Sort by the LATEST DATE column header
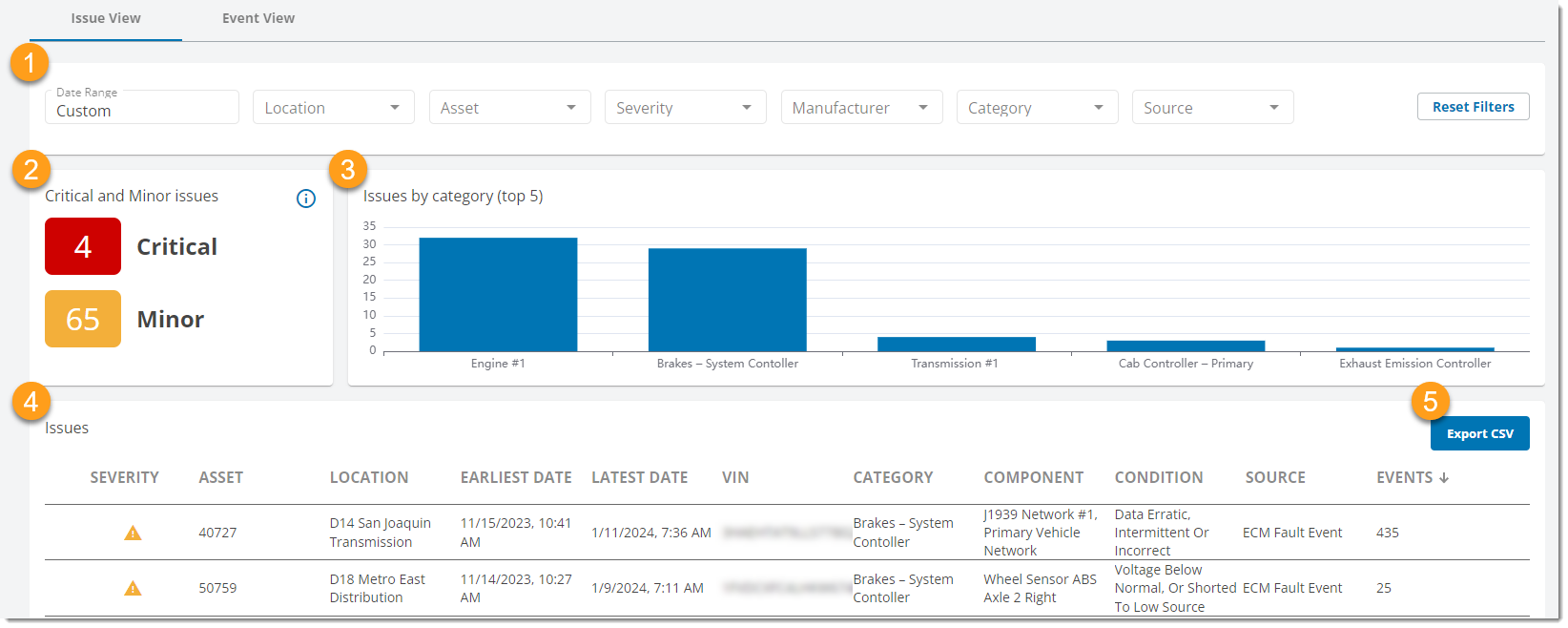Screen dimensions: 1568x628 [640, 477]
